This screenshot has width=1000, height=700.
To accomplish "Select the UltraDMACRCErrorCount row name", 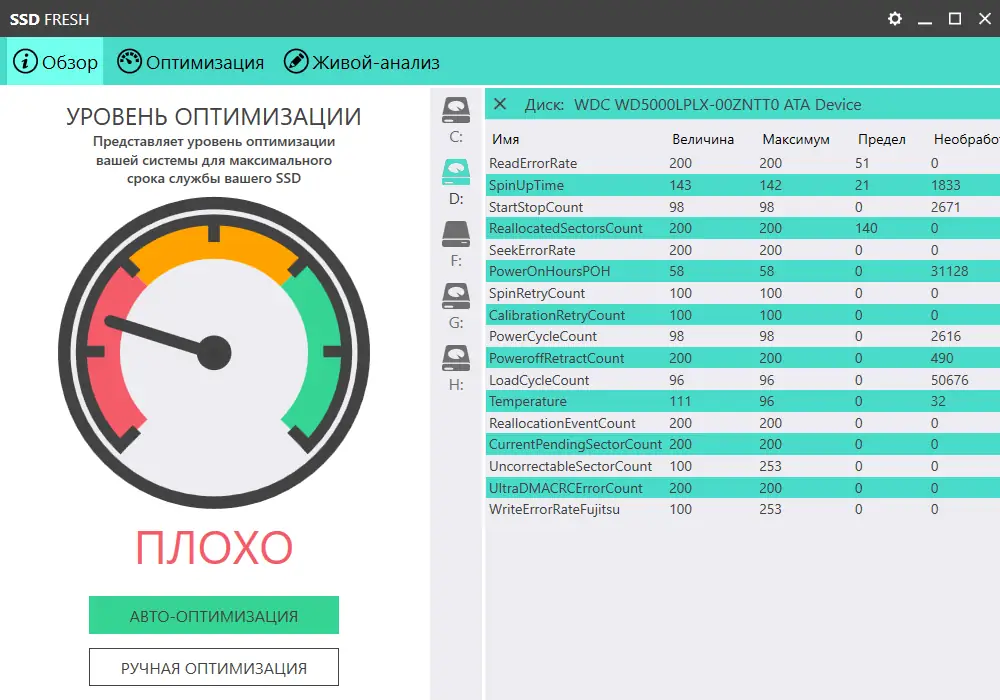I will (x=566, y=488).
